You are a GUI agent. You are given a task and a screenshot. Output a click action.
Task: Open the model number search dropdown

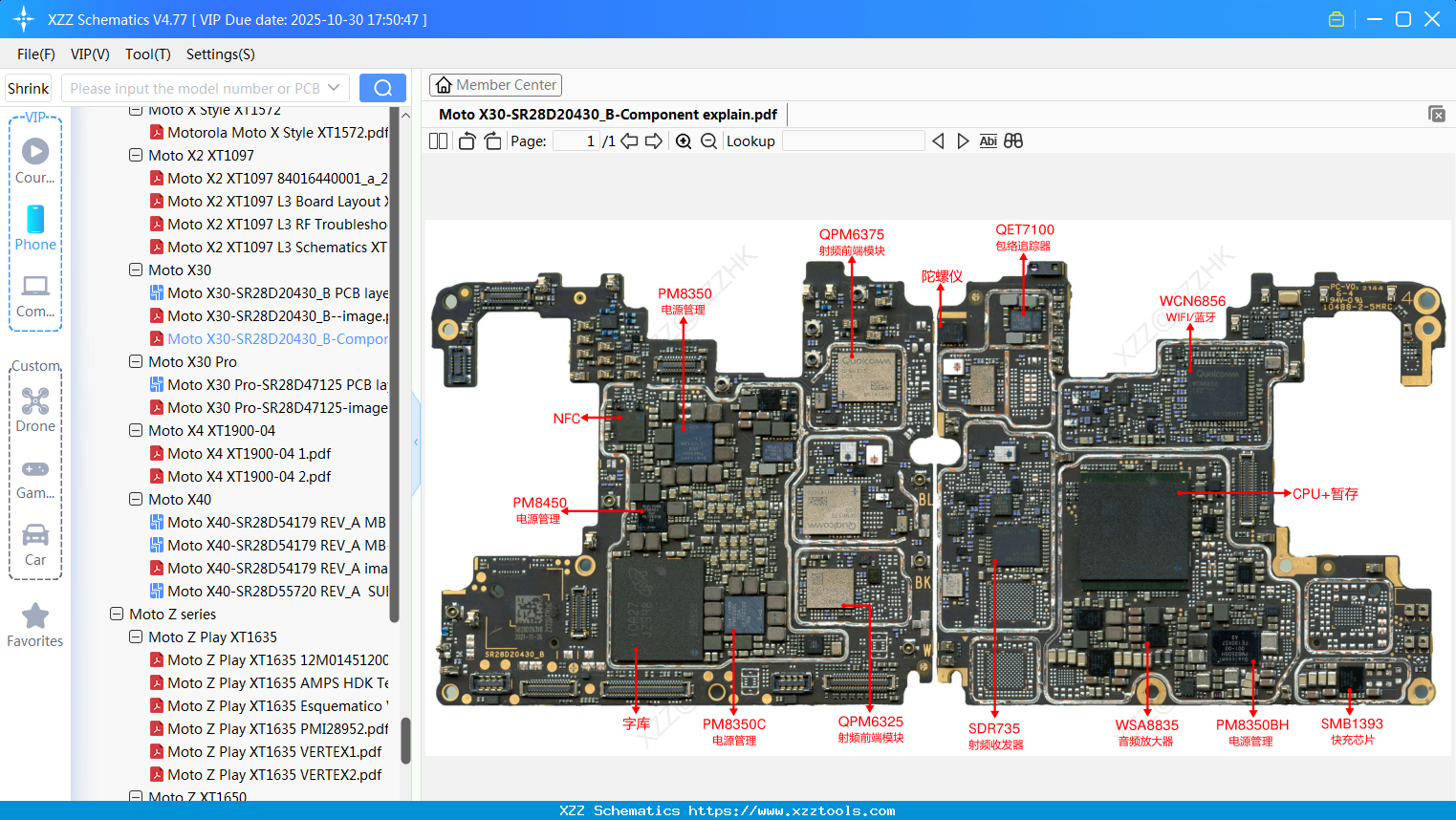pyautogui.click(x=336, y=87)
